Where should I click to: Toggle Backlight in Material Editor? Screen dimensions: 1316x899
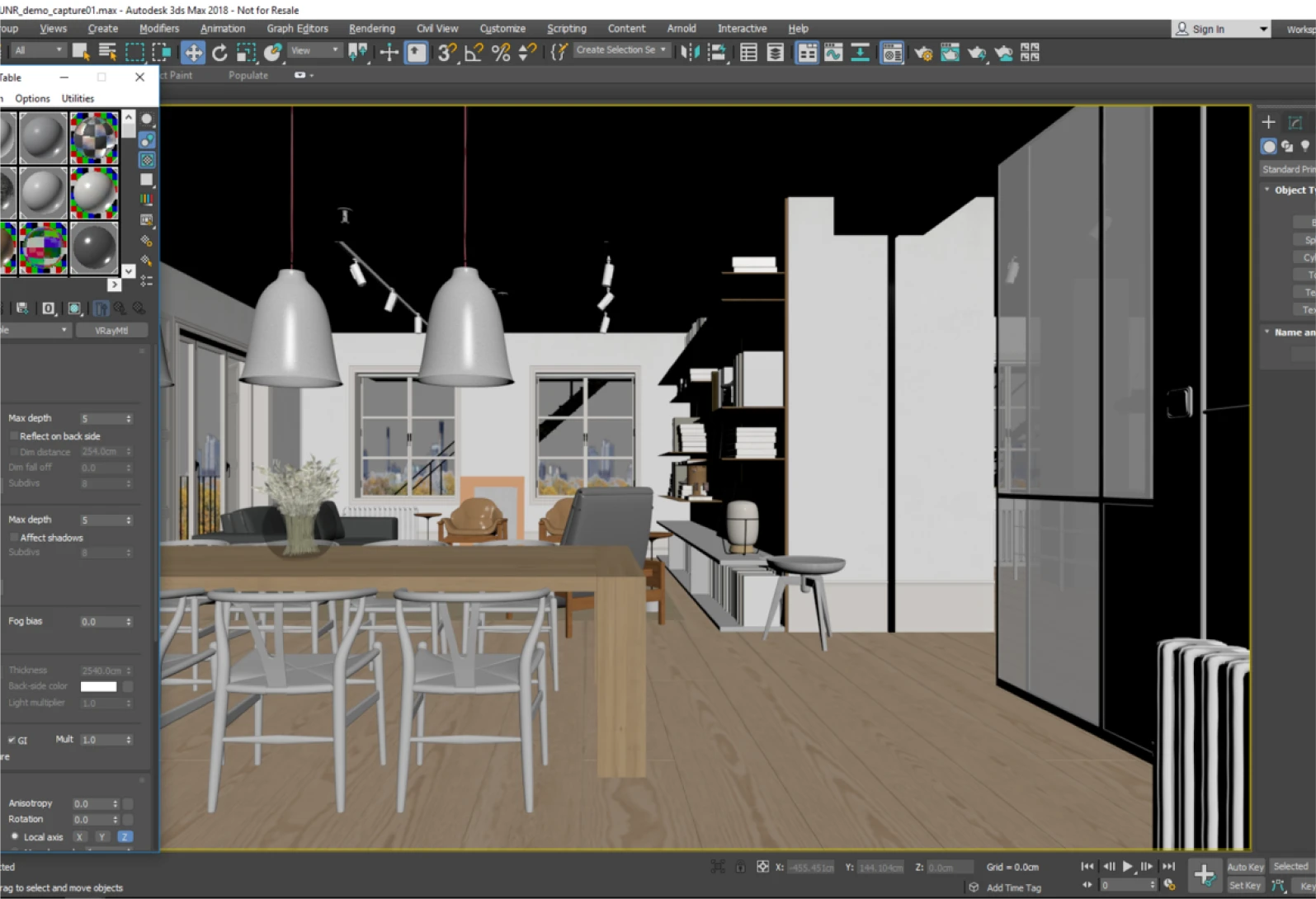147,140
